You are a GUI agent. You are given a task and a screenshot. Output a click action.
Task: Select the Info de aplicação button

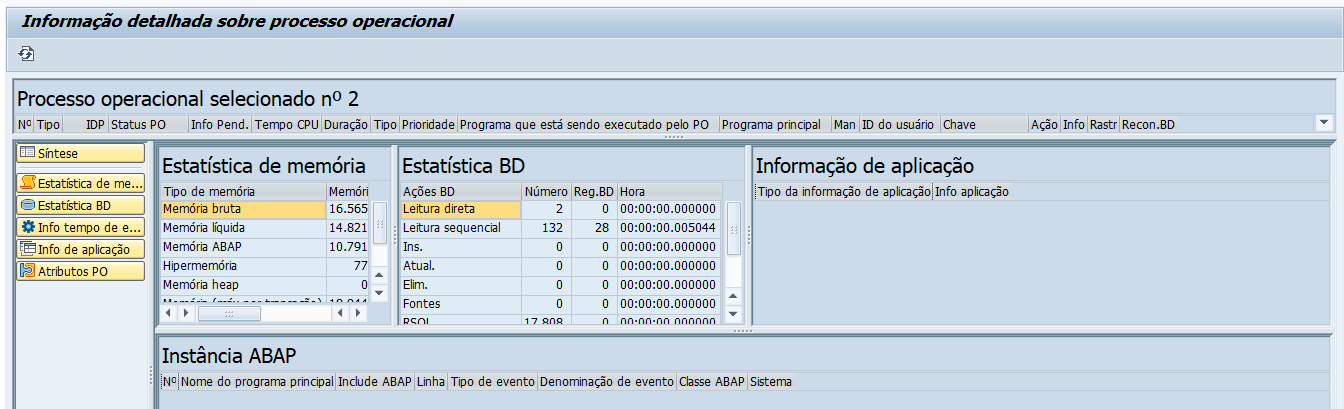pyautogui.click(x=80, y=249)
